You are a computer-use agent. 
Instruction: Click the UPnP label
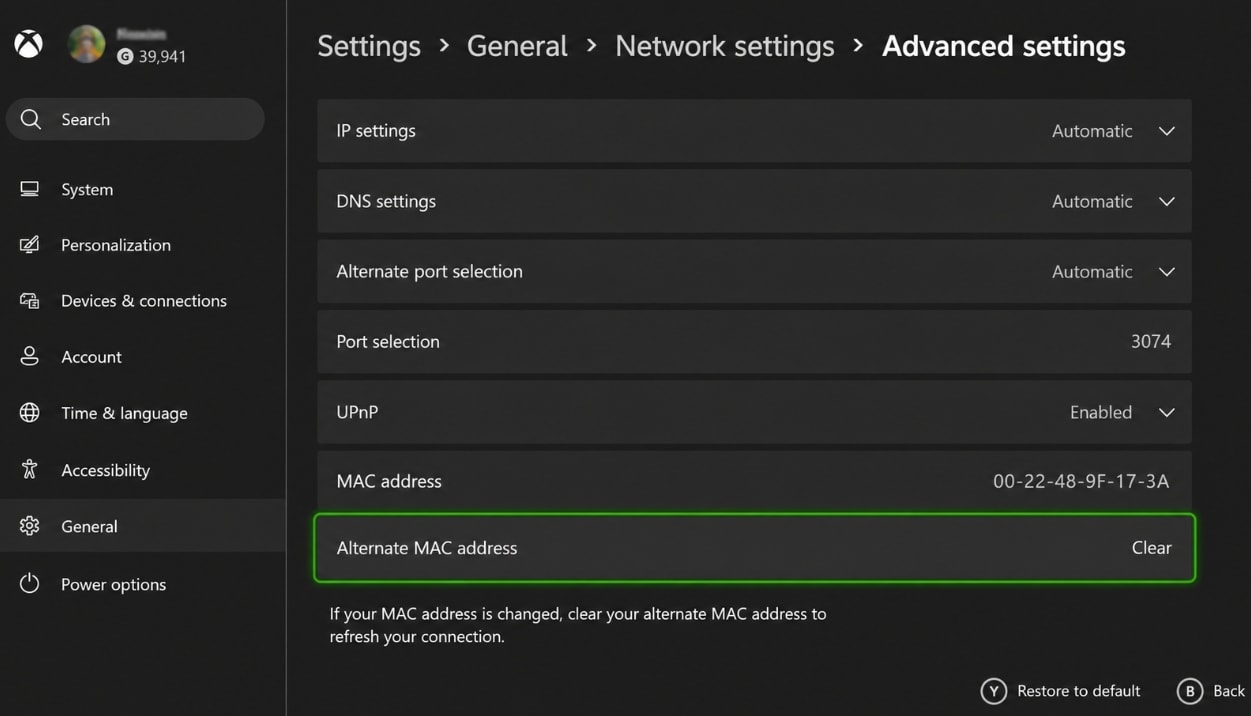(x=357, y=412)
